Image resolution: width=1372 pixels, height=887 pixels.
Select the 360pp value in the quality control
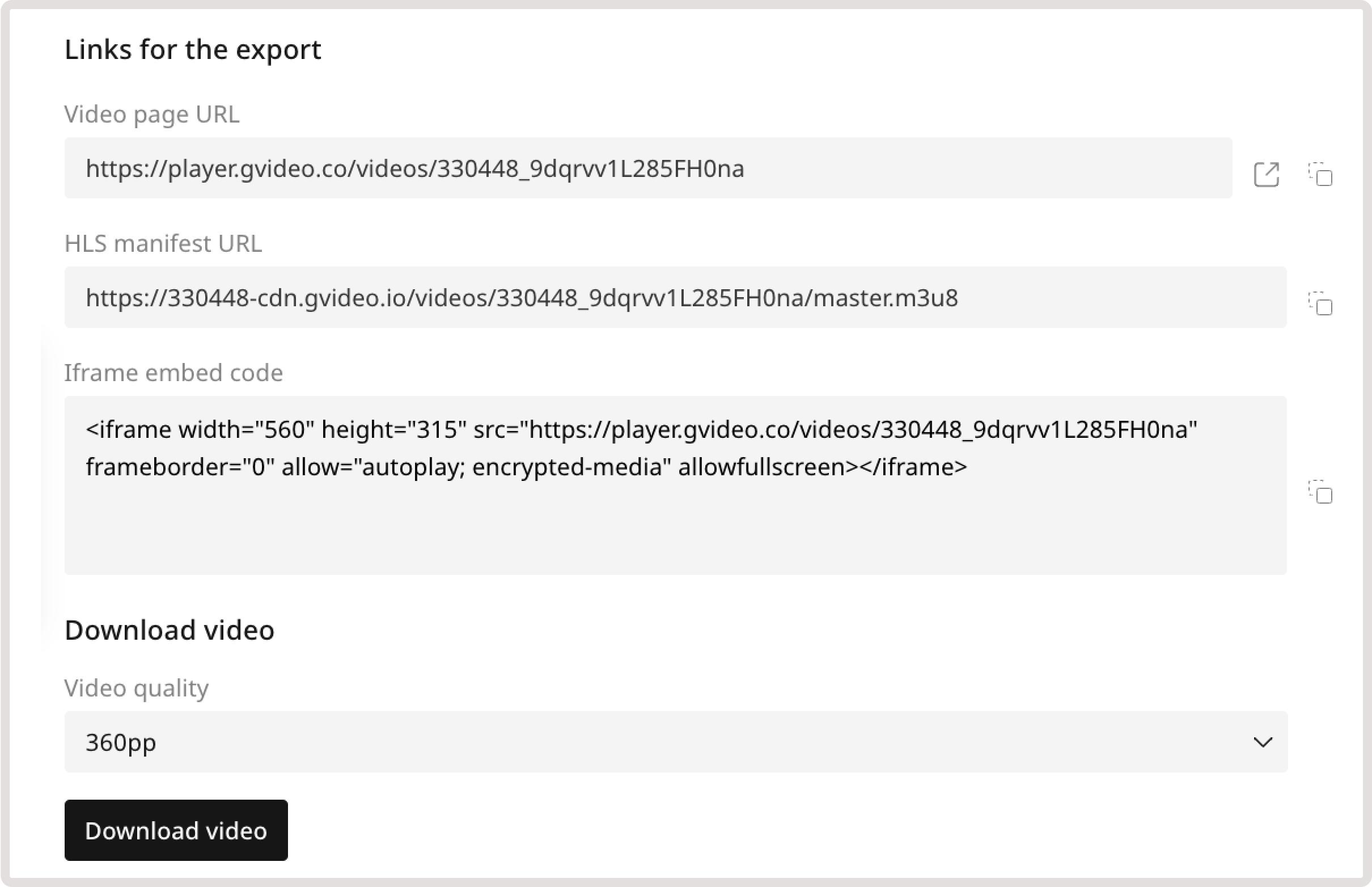121,742
